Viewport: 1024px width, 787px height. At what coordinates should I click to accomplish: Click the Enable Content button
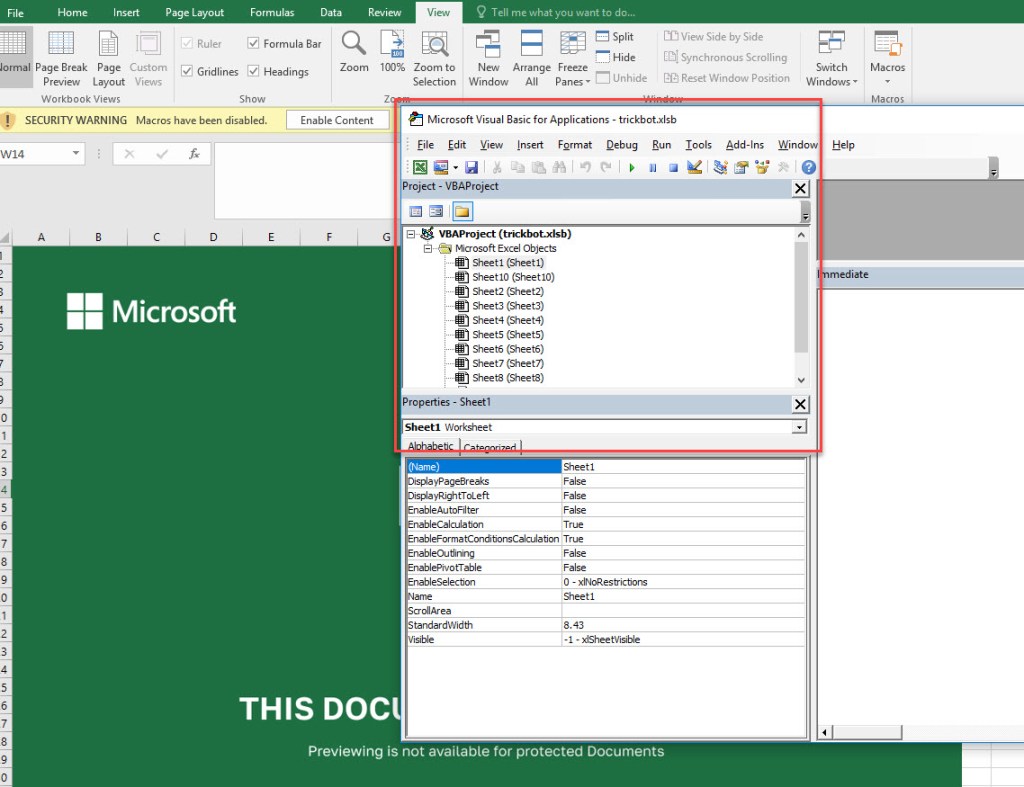click(x=337, y=120)
